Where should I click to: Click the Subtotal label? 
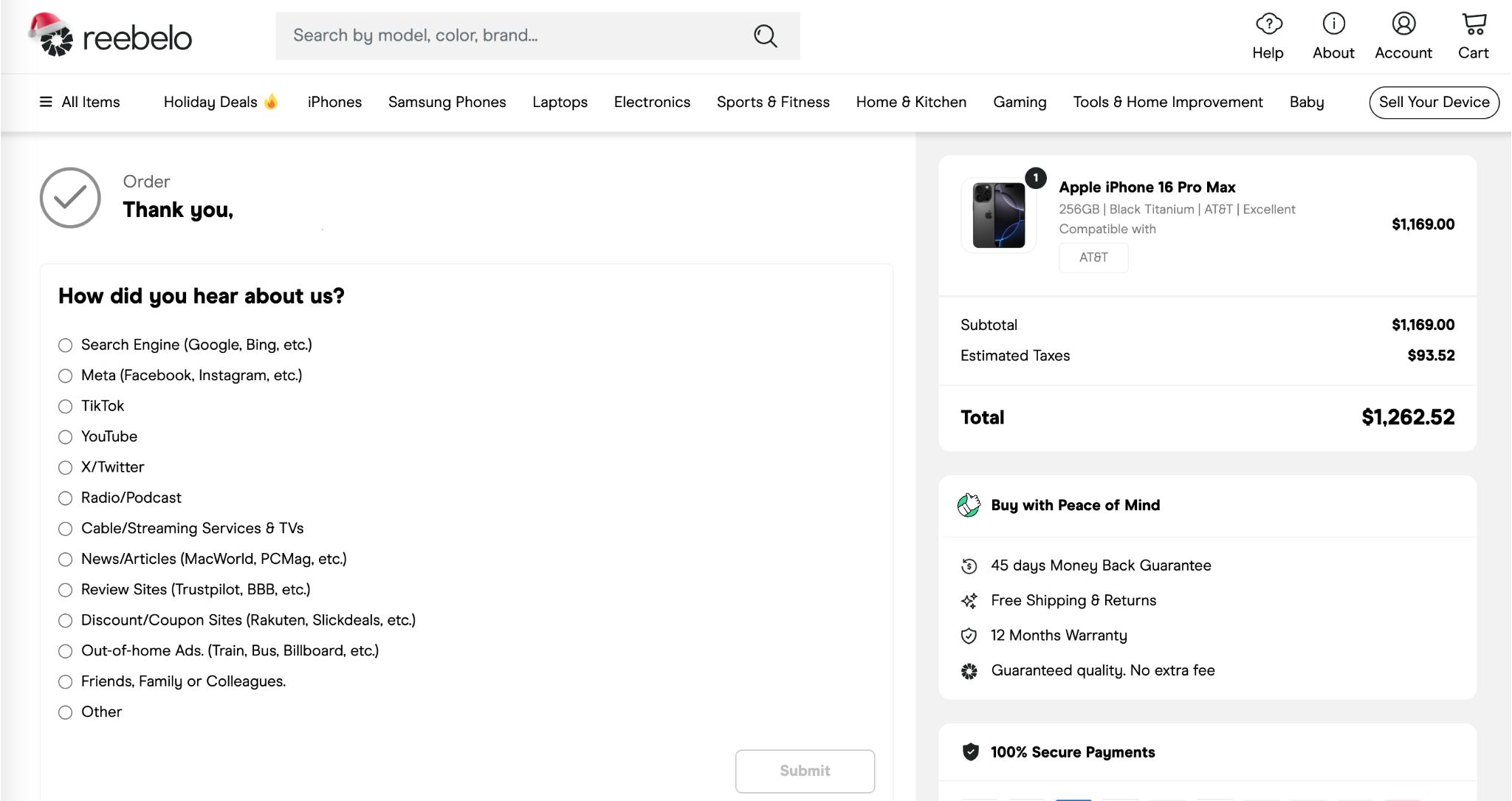click(x=989, y=325)
